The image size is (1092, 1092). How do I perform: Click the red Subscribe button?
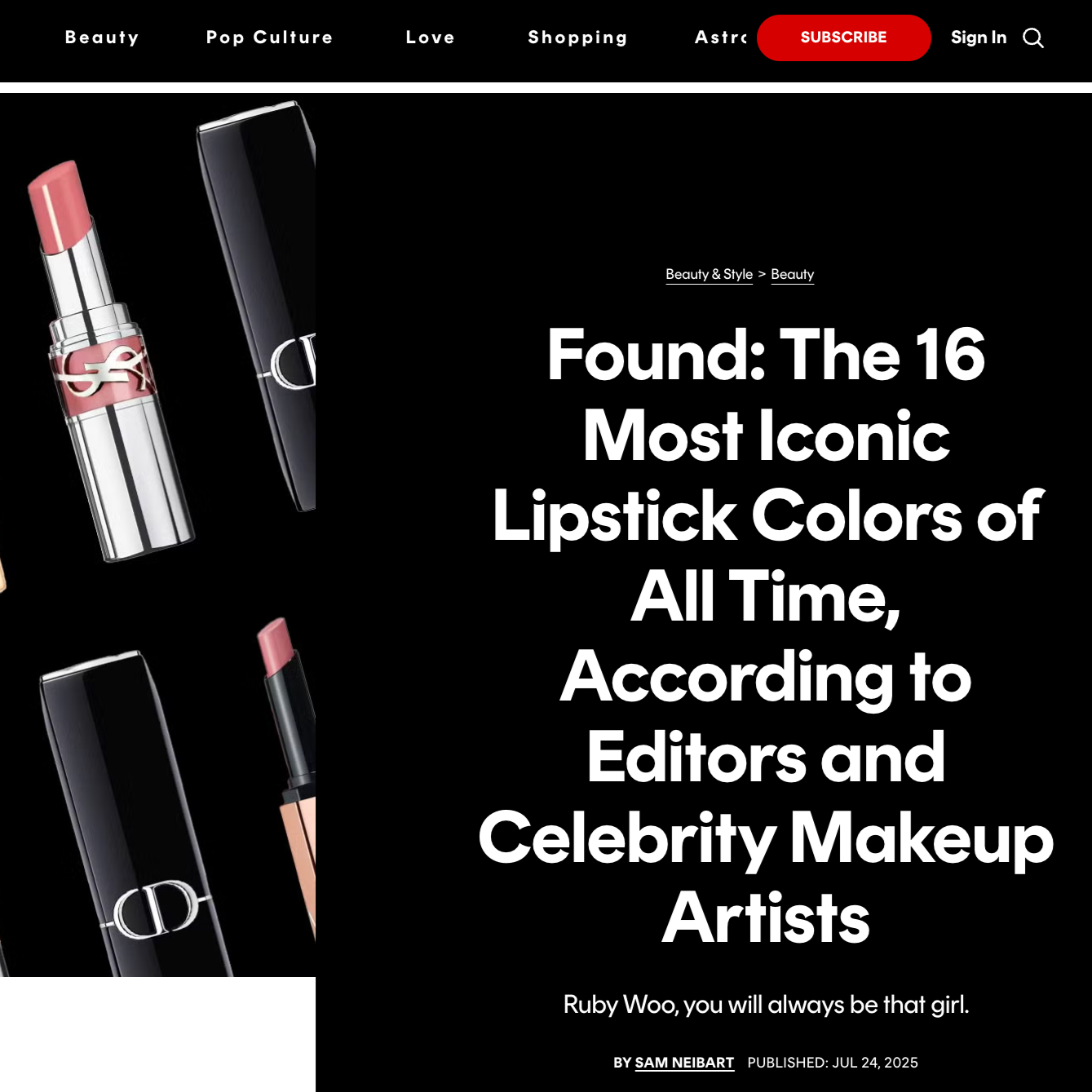[x=843, y=38]
